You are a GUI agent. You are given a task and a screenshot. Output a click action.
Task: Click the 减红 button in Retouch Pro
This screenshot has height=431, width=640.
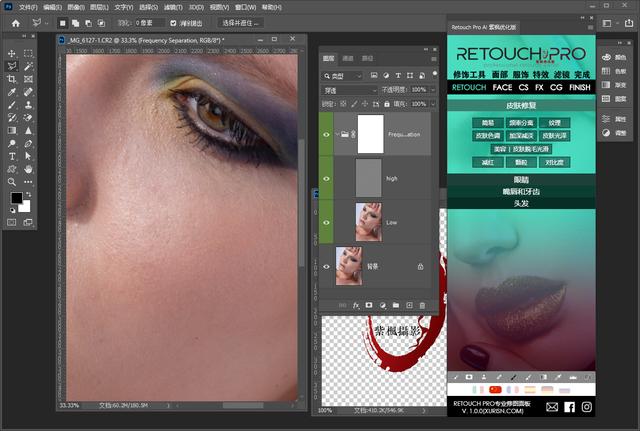point(488,162)
